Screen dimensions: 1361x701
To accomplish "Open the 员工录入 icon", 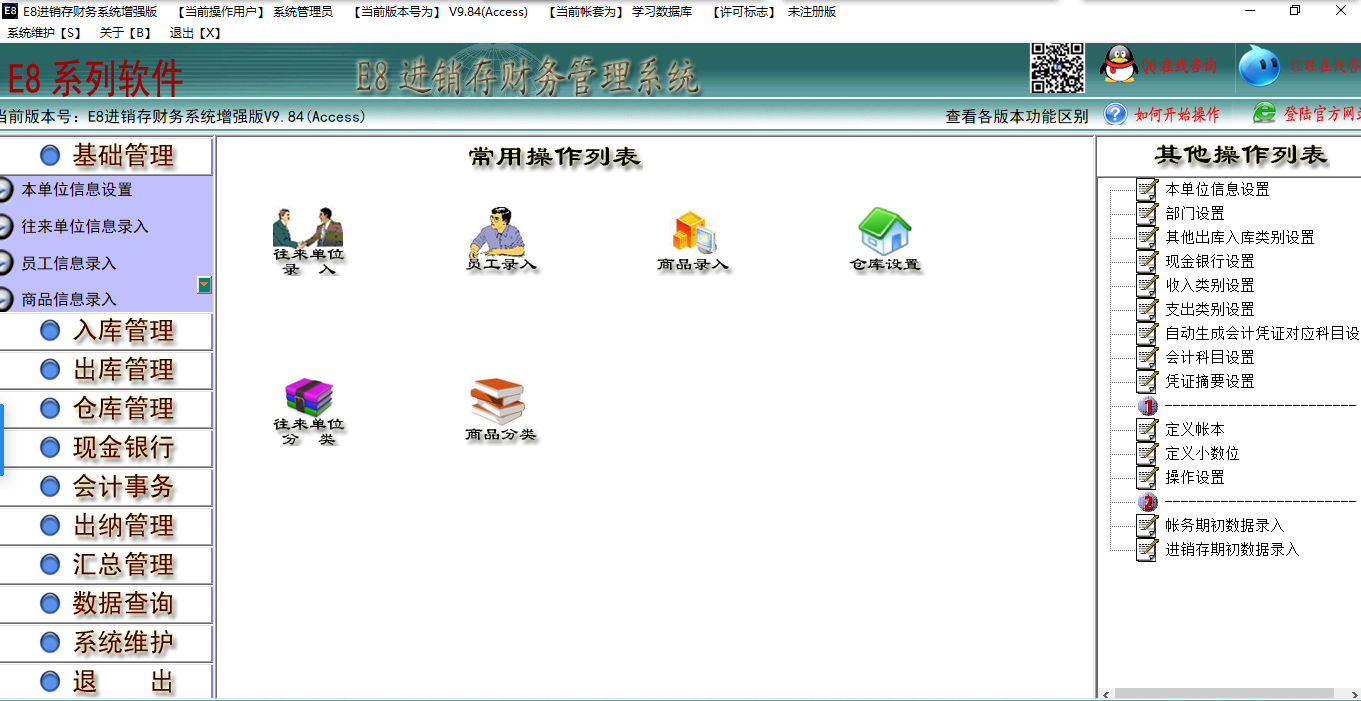I will tap(501, 240).
